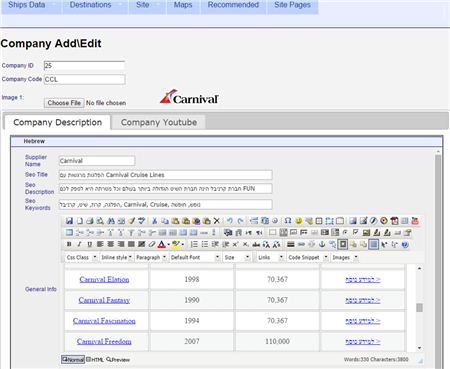This screenshot has height=369, width=450.
Task: Click the eraser remove-format icon
Action: click(152, 244)
